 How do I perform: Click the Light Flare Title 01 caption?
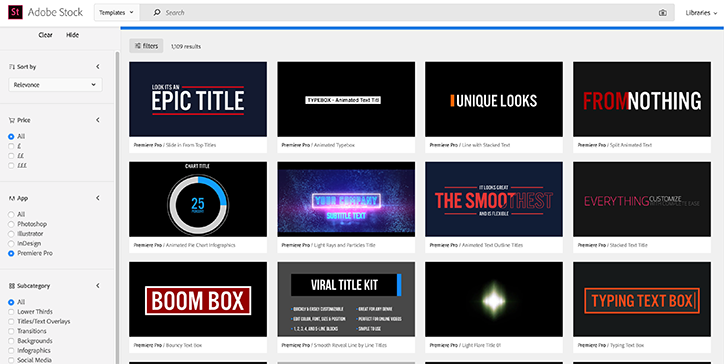point(481,346)
